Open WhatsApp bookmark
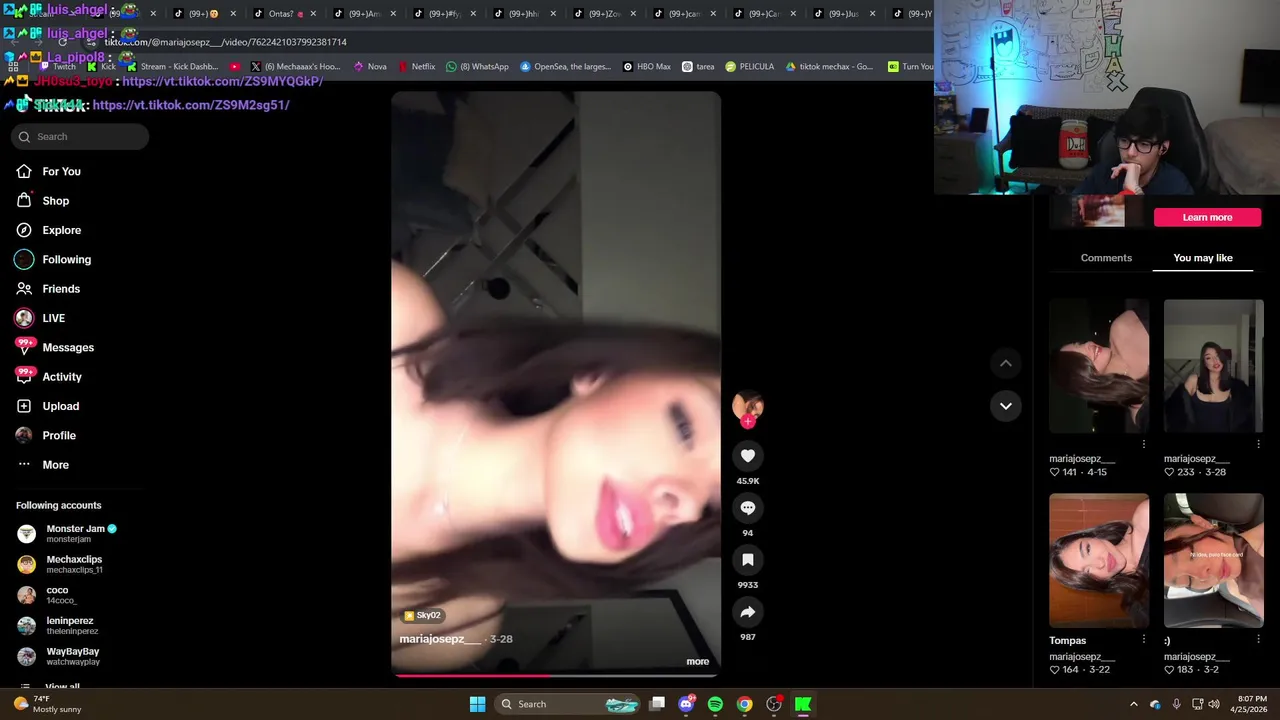 (477, 67)
